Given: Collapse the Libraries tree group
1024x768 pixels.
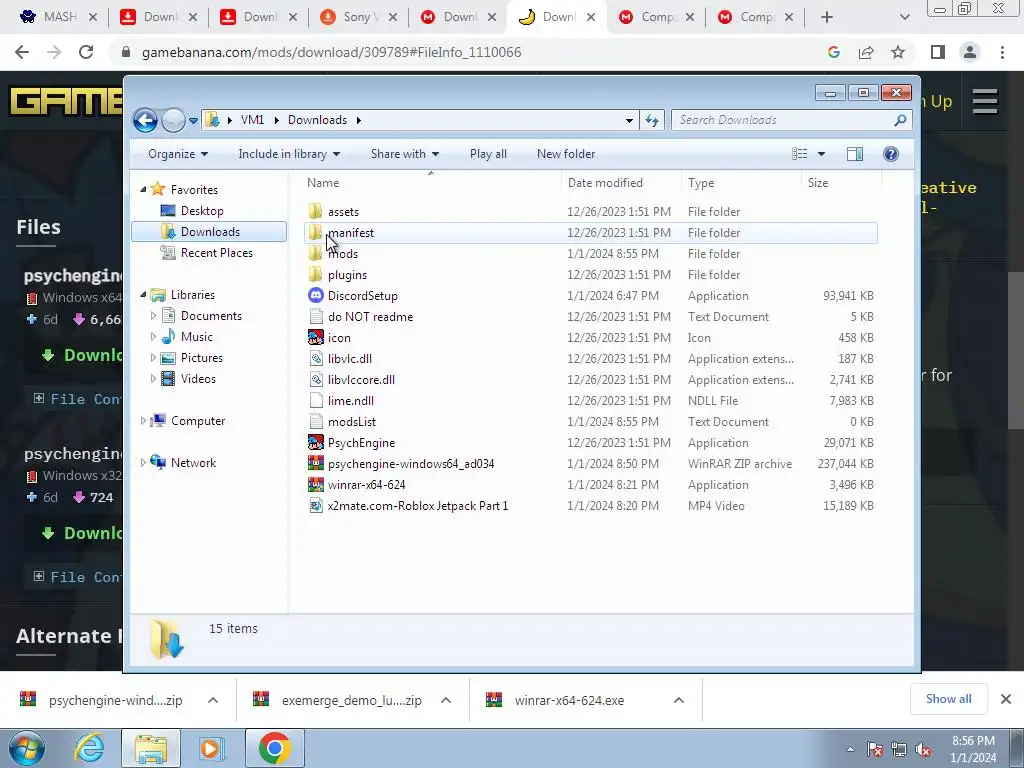Looking at the screenshot, I should [143, 295].
